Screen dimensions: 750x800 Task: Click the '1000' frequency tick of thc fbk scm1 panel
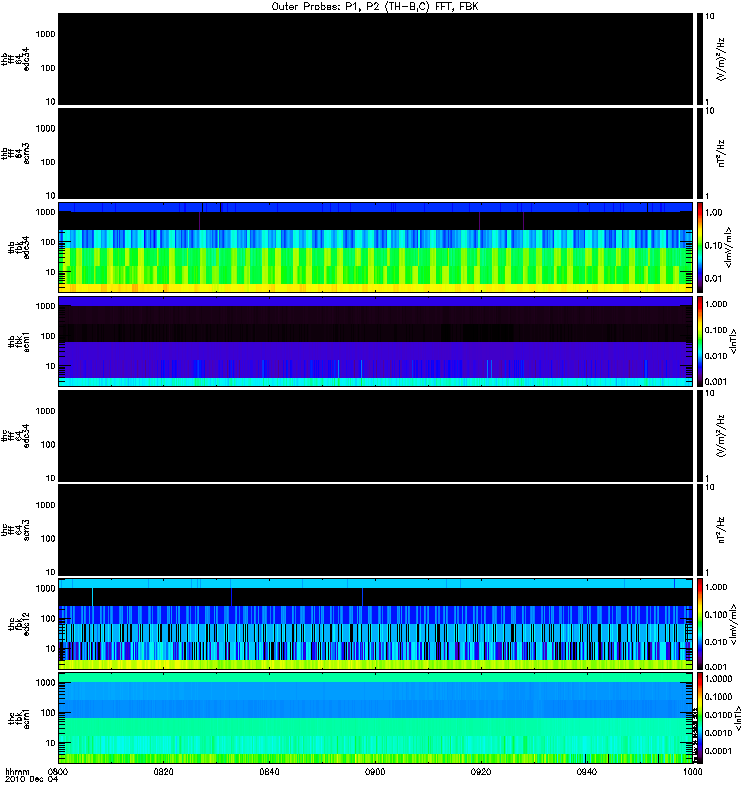(45, 683)
